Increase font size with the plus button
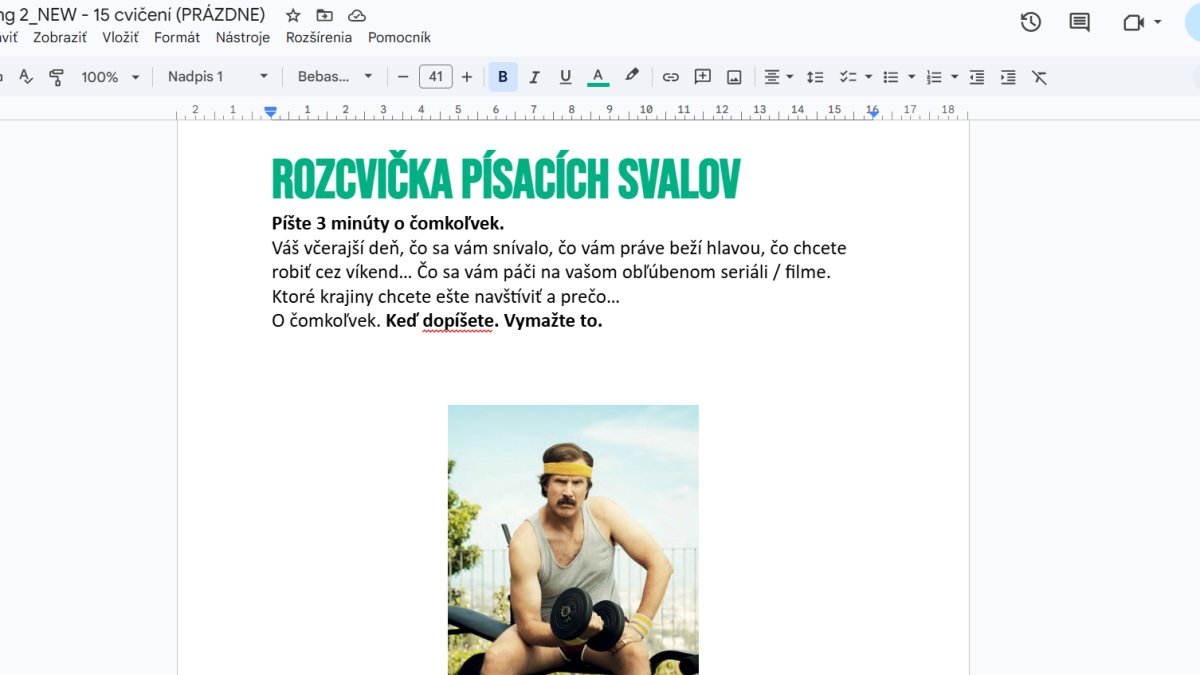Viewport: 1200px width, 675px height. coord(467,77)
